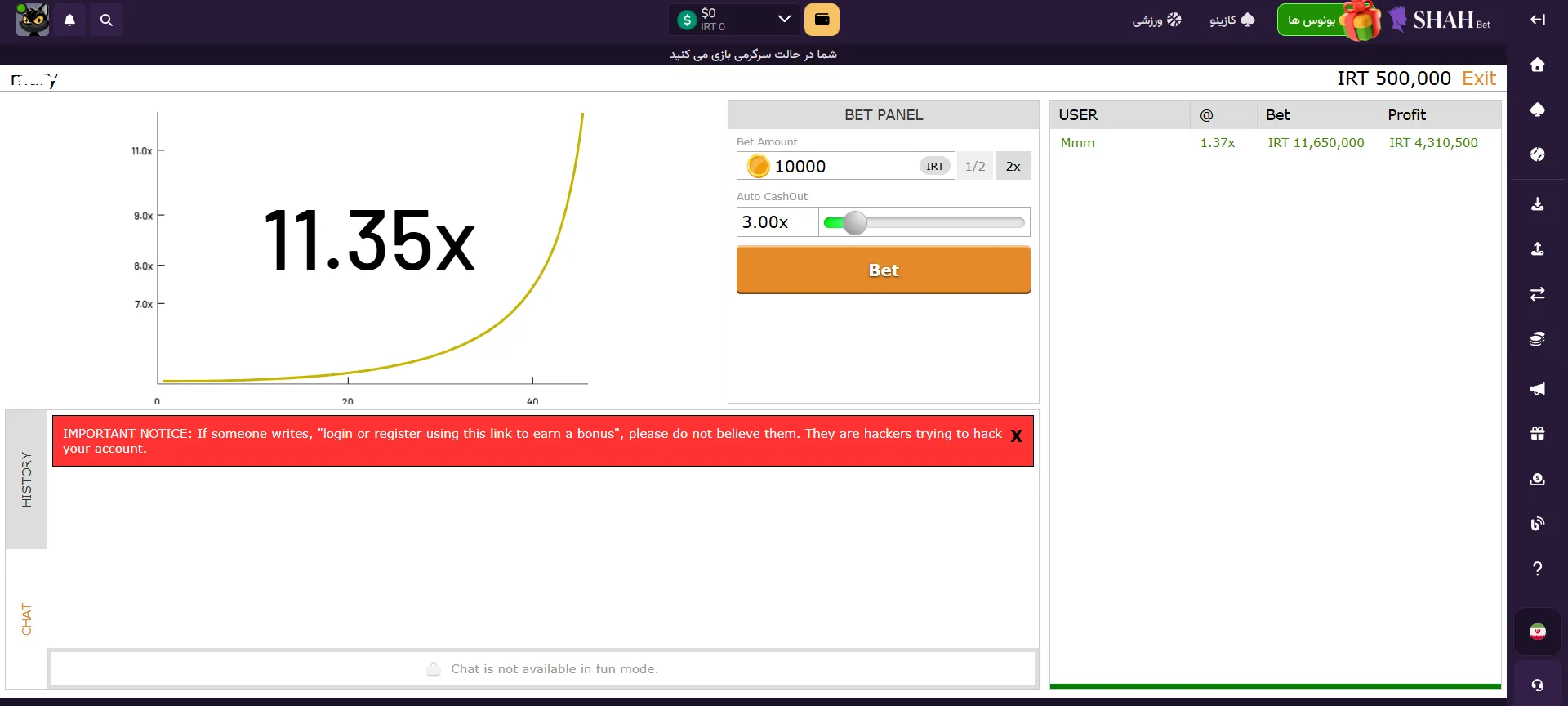Viewport: 1568px width, 706px height.
Task: Switch to the HISTORY tab
Action: (x=26, y=480)
